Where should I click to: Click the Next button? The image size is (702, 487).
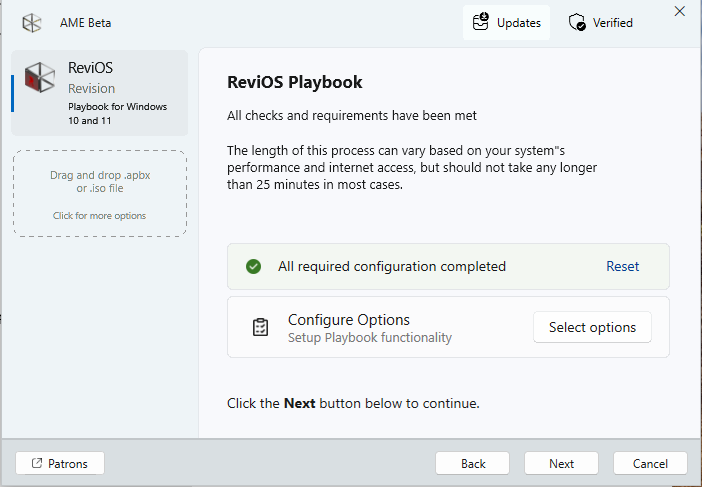561,463
